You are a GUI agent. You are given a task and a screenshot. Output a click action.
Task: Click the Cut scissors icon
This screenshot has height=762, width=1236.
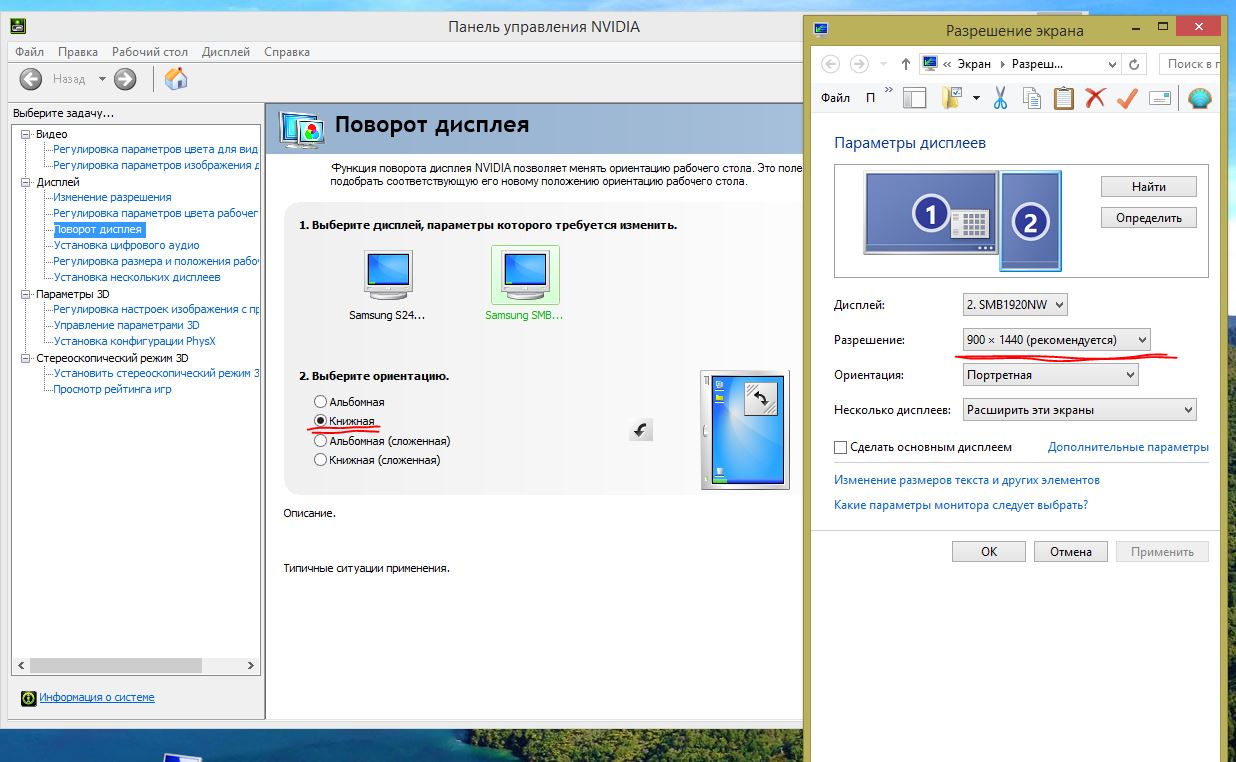[x=999, y=98]
